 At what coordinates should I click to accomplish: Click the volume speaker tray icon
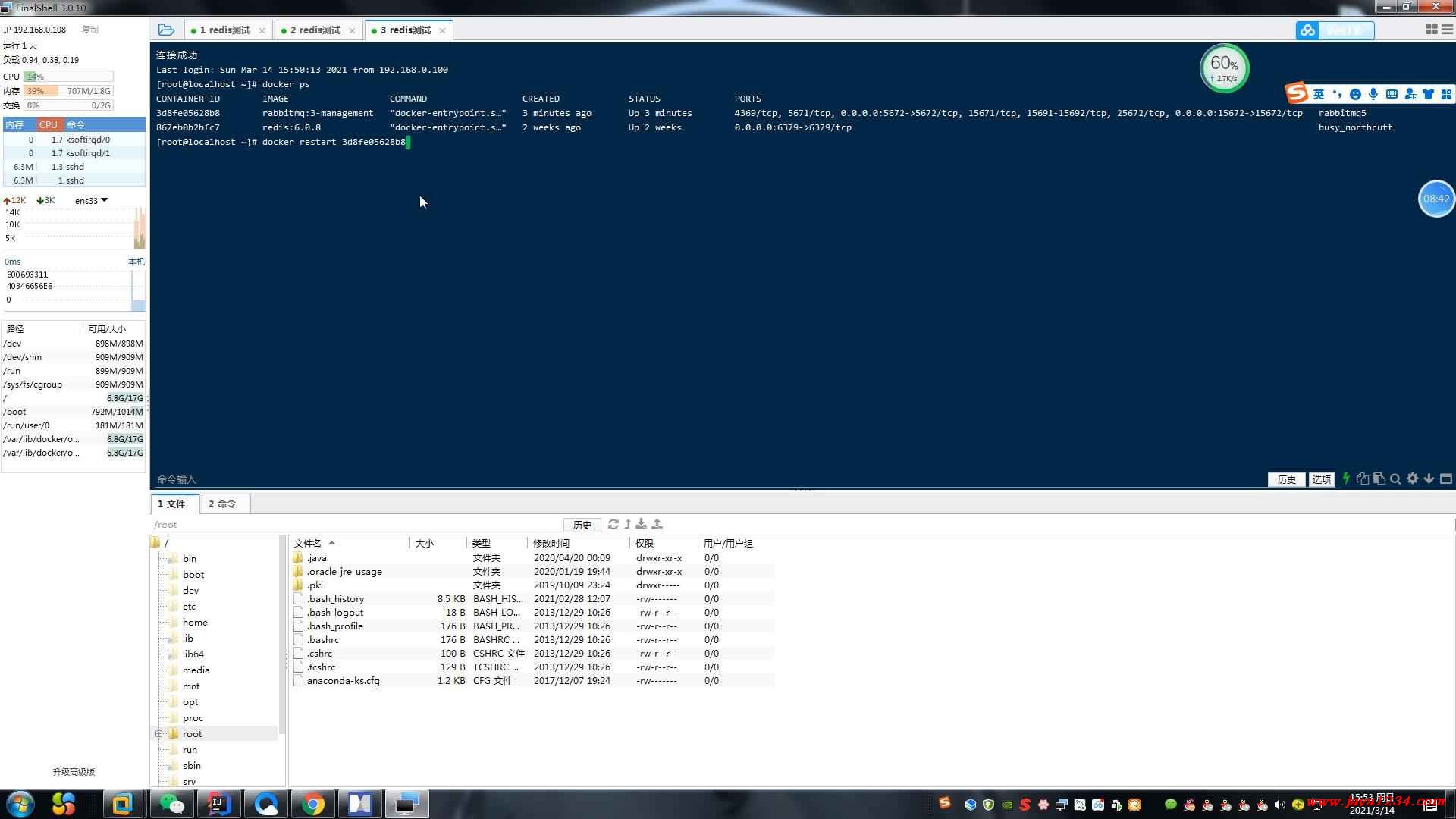pyautogui.click(x=1280, y=805)
